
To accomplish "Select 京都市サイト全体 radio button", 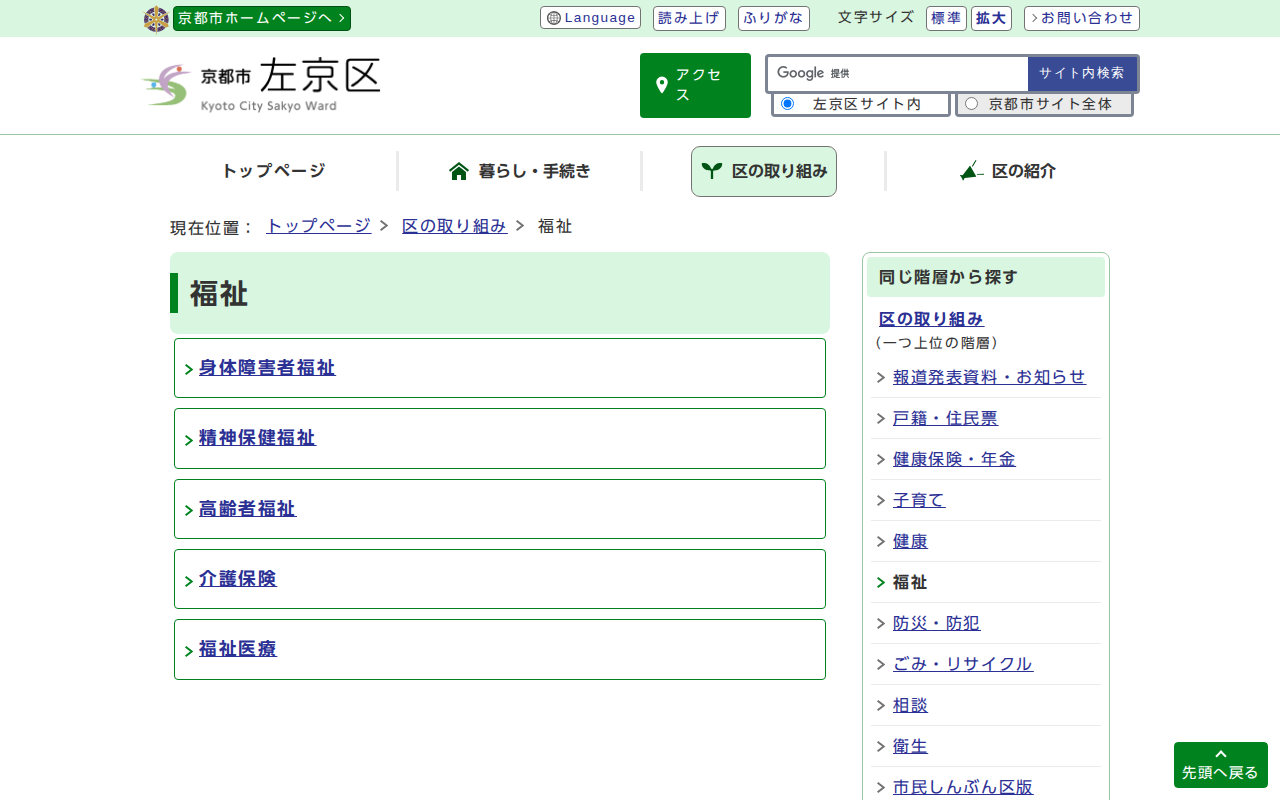I will tap(971, 104).
